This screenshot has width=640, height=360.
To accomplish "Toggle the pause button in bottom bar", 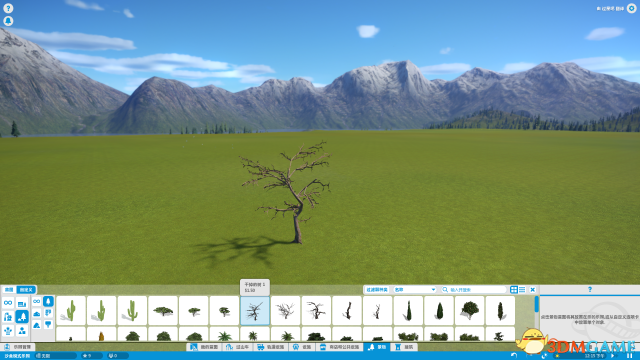I will tap(629, 356).
